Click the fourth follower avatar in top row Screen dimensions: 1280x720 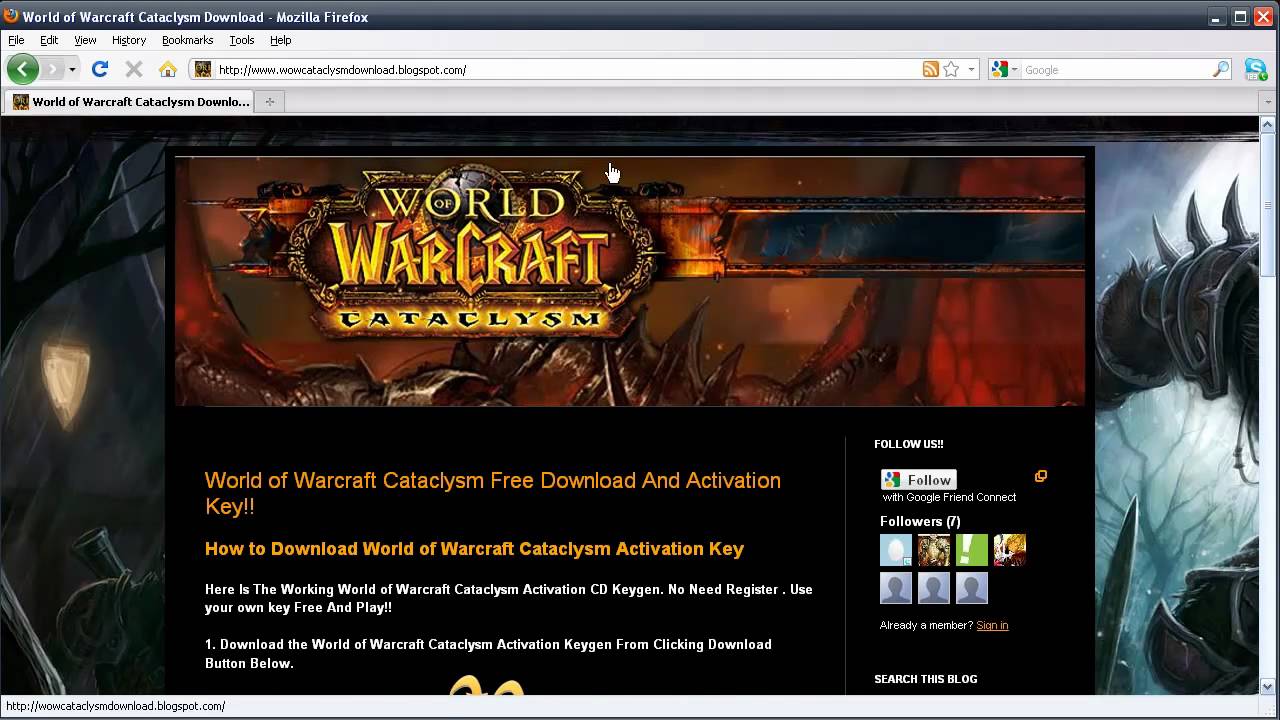(1010, 550)
